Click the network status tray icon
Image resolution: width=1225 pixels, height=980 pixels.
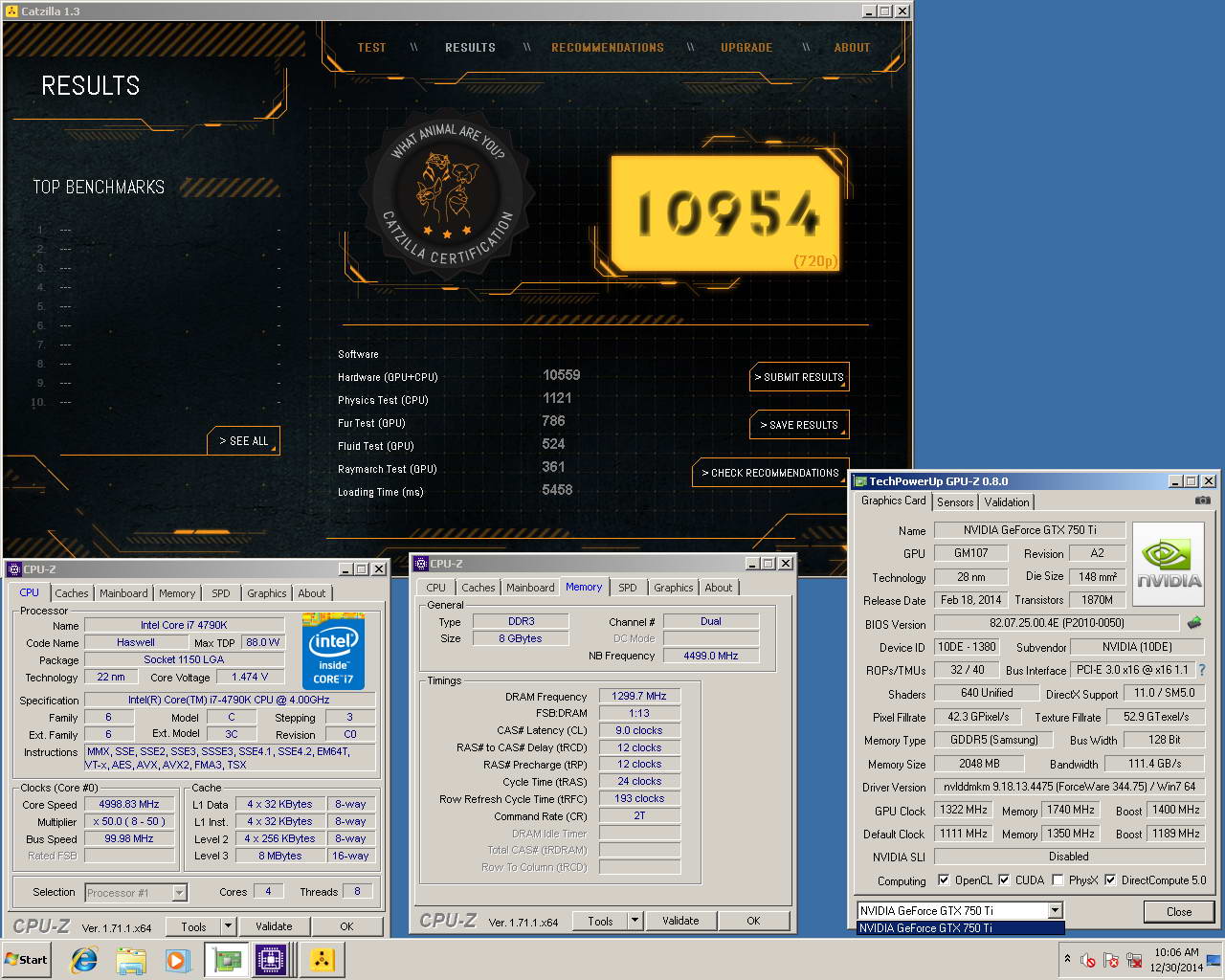point(1134,960)
